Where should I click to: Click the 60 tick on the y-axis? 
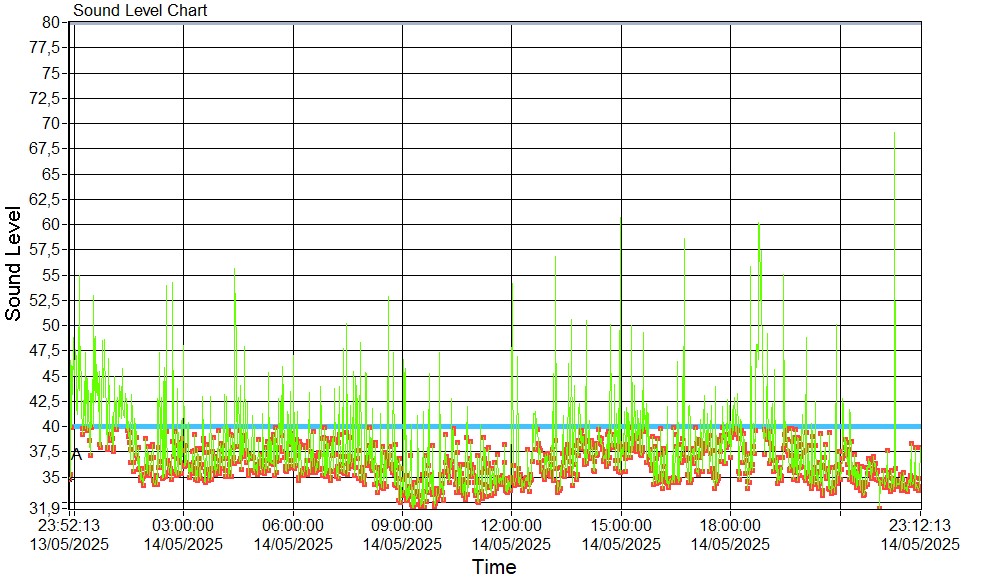point(52,224)
